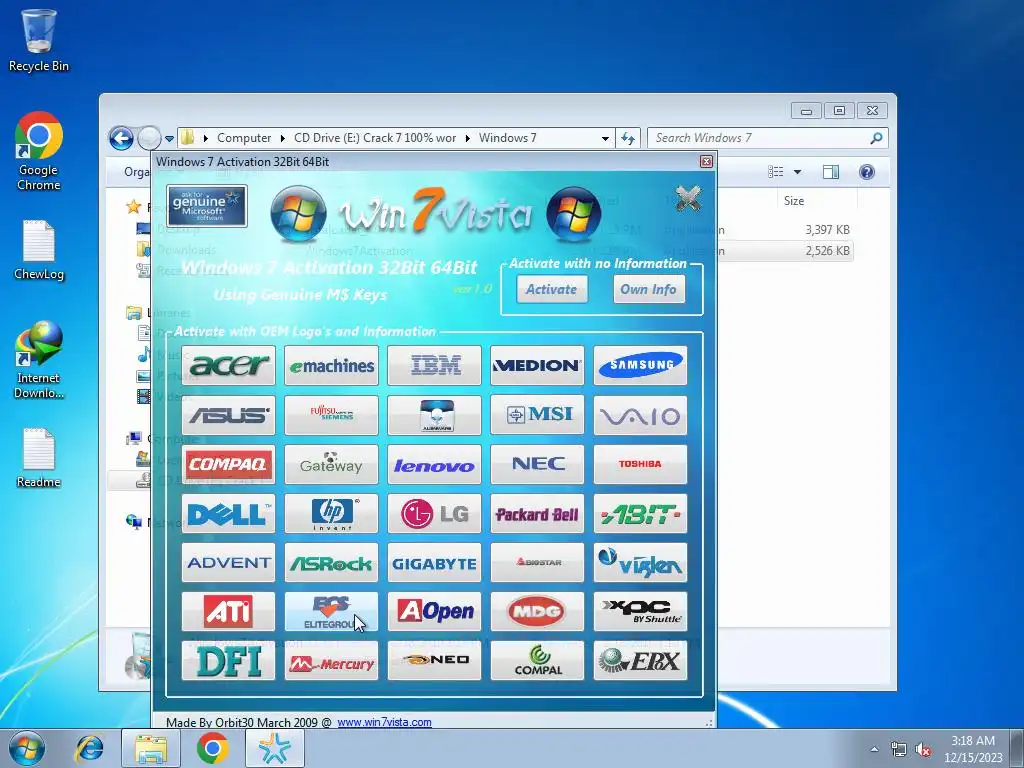Pick the Gateway OEM logo

tap(331, 464)
